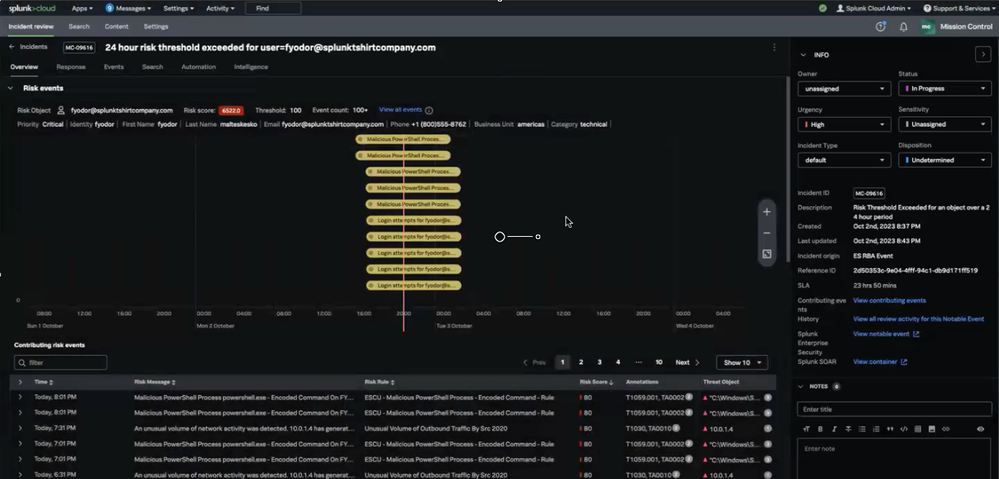This screenshot has width=999, height=479.
Task: Go to page 2 of risk events
Action: point(581,362)
